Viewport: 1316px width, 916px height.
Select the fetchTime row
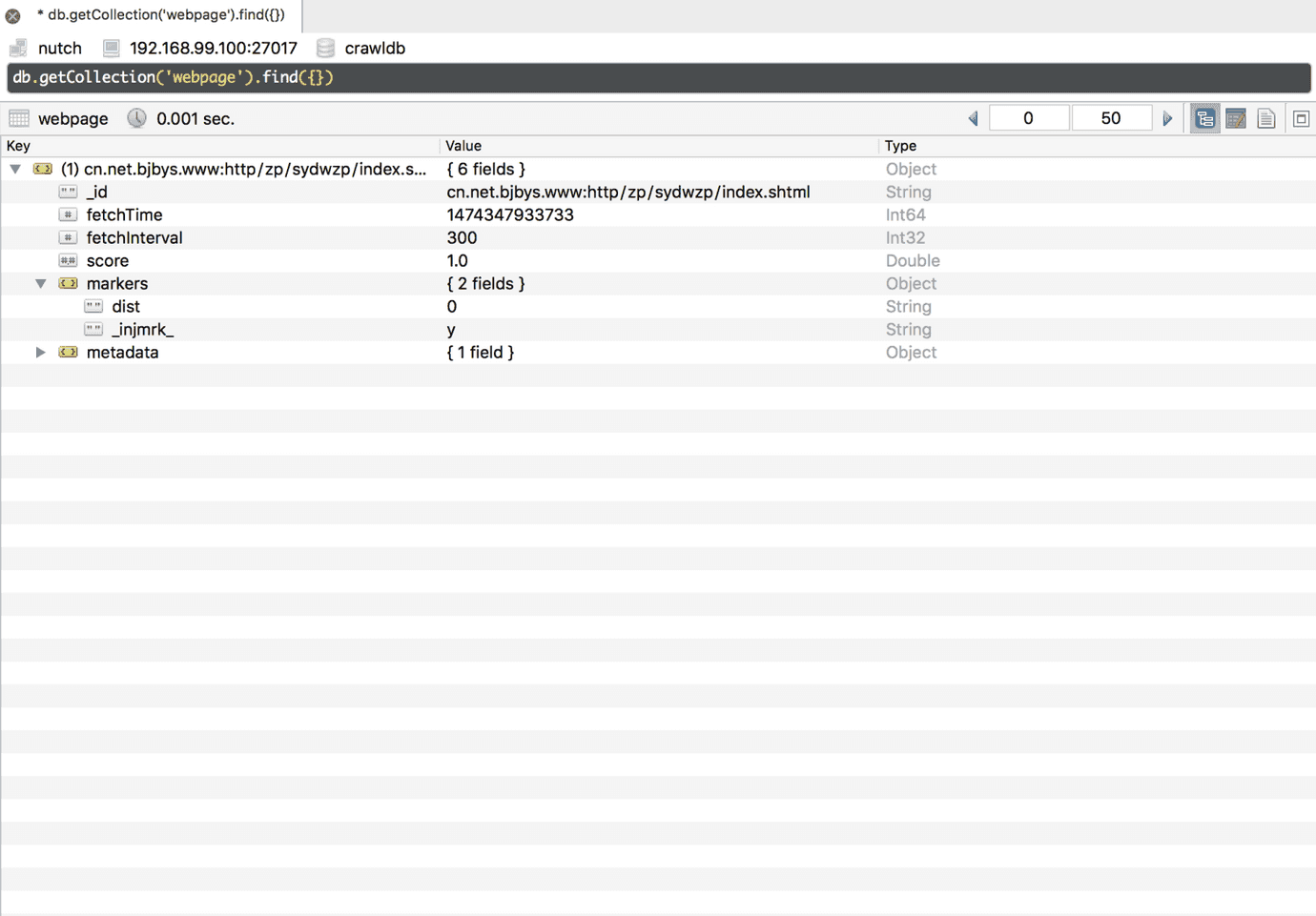pos(124,214)
